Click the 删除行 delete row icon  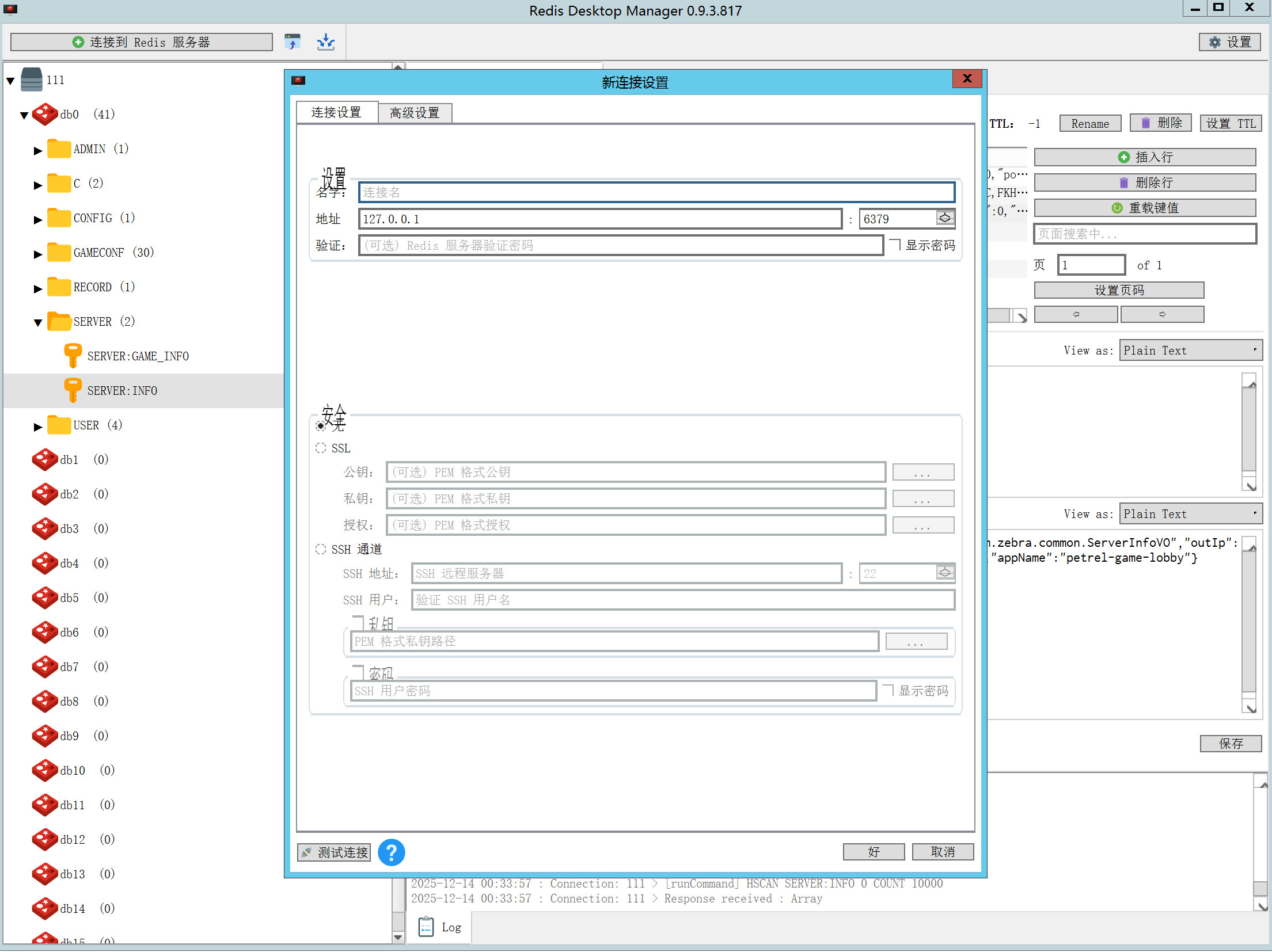click(1123, 182)
